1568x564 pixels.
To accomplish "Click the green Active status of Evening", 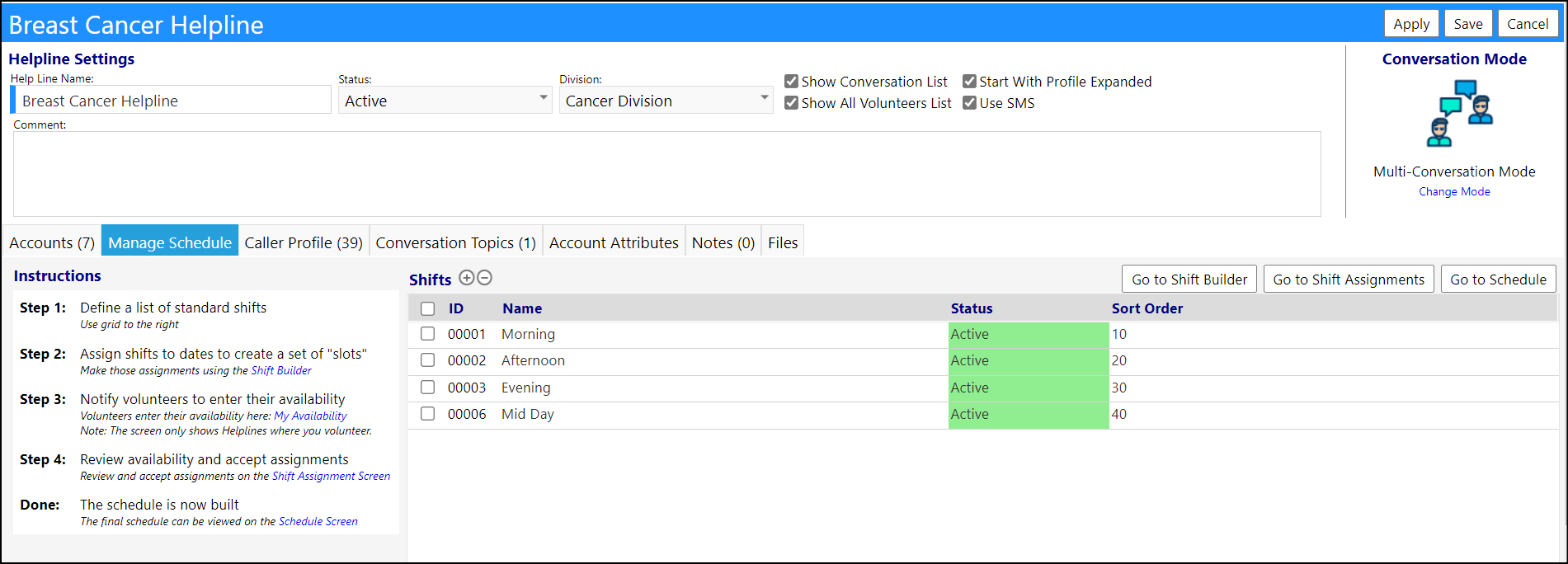I will (1029, 388).
